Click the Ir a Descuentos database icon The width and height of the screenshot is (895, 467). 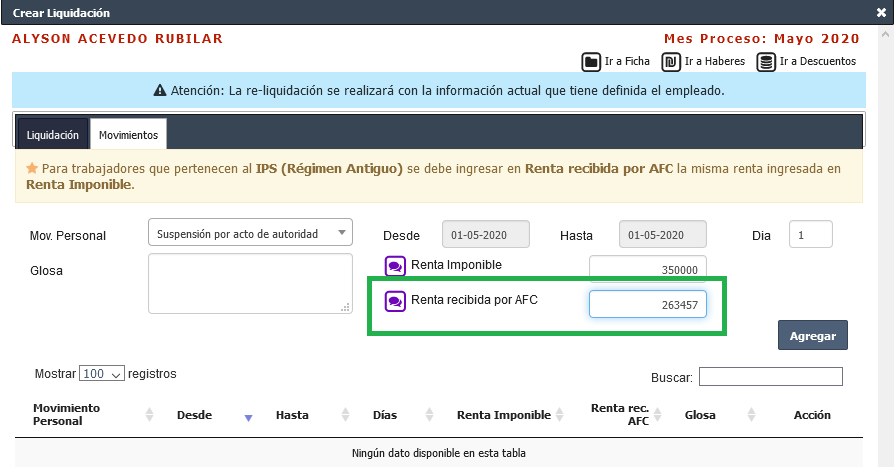[766, 62]
